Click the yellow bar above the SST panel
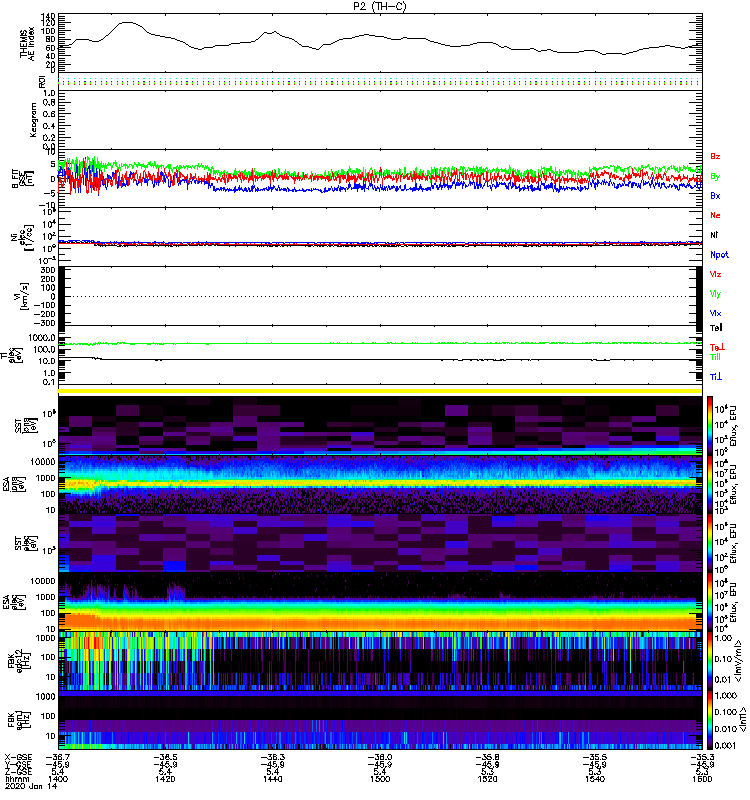Image resolution: width=750 pixels, height=800 pixels. (x=380, y=391)
